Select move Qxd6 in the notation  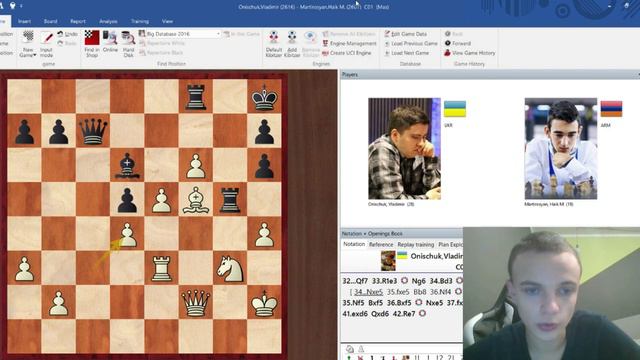(380, 314)
